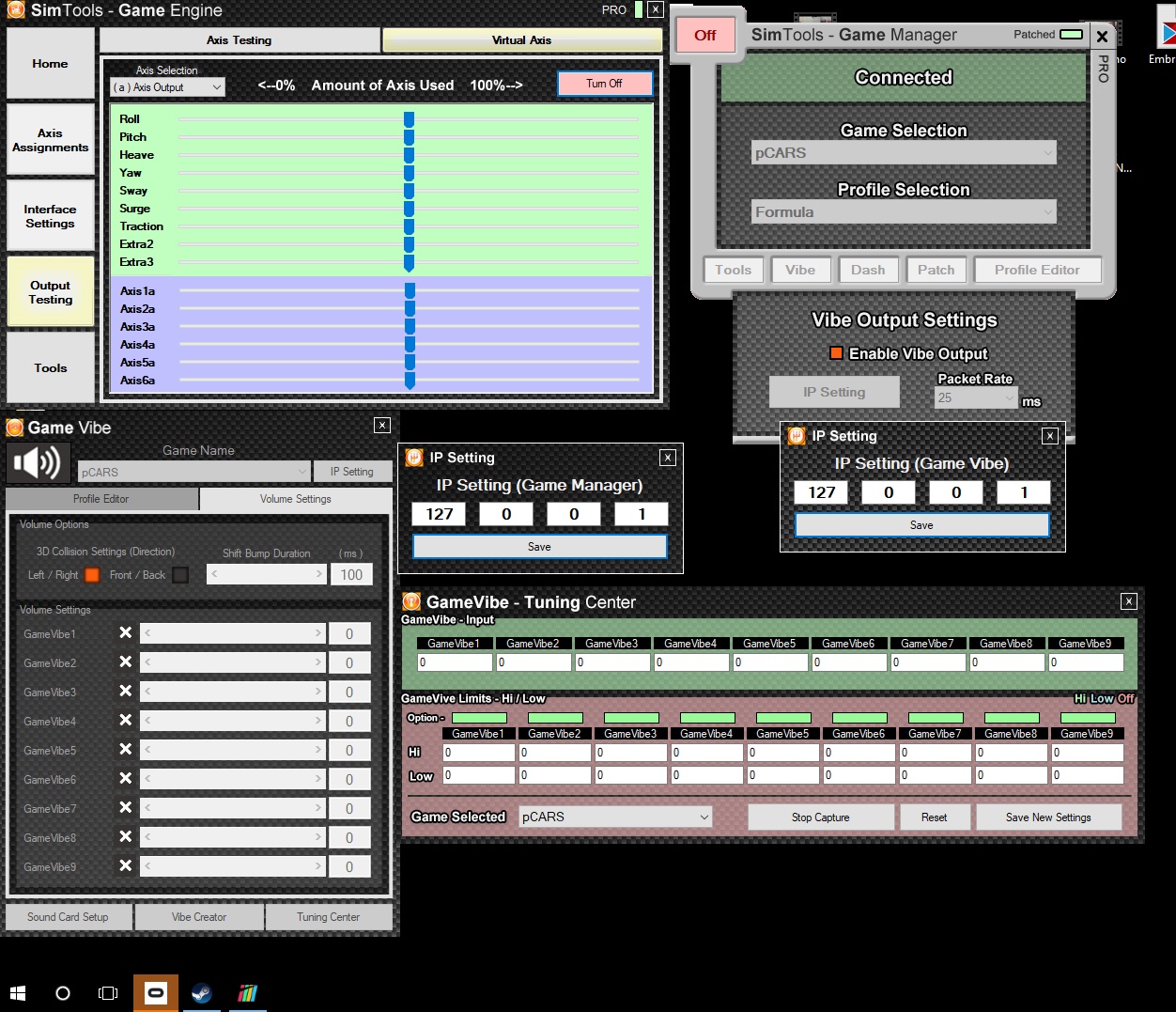Image resolution: width=1176 pixels, height=1012 pixels.
Task: Click the X icon beside GameVibe6 volume
Action: coord(125,779)
